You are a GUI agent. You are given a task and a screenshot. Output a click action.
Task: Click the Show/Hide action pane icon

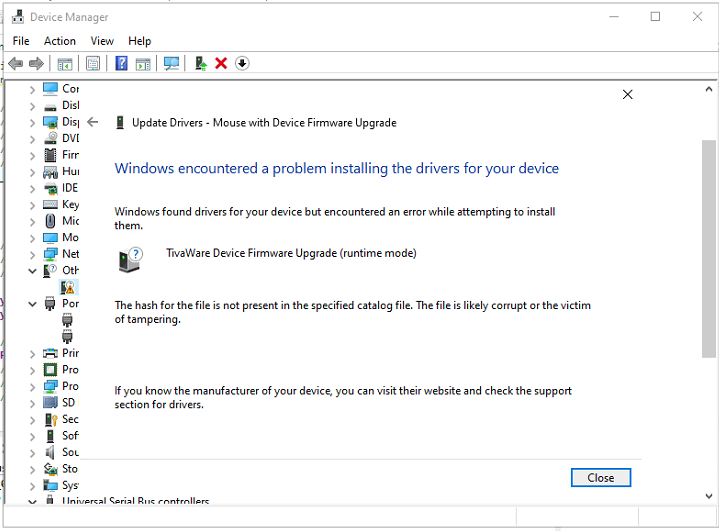[x=143, y=64]
